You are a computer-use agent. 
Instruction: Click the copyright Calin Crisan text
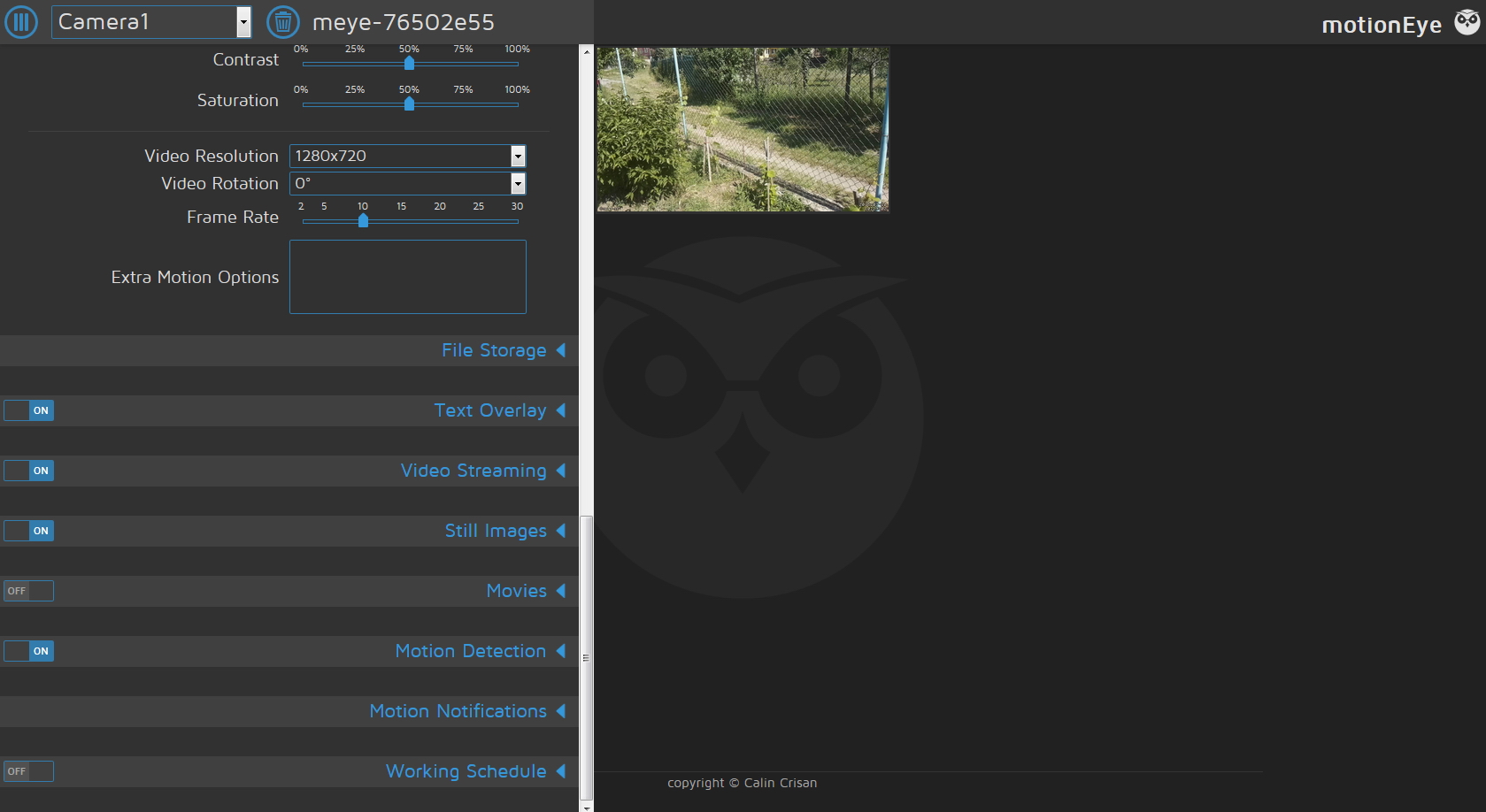[742, 783]
